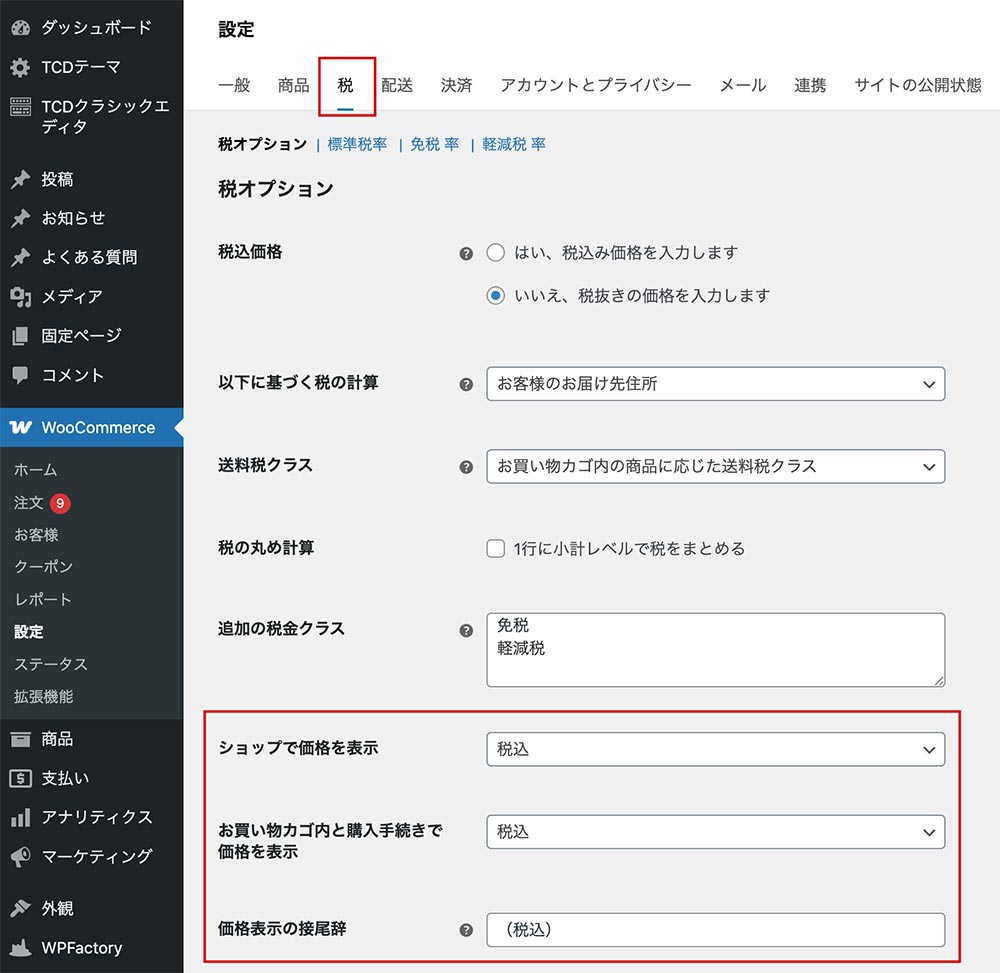Open ショップで価格を表示 dropdown
Image resolution: width=1000 pixels, height=973 pixels.
click(715, 749)
